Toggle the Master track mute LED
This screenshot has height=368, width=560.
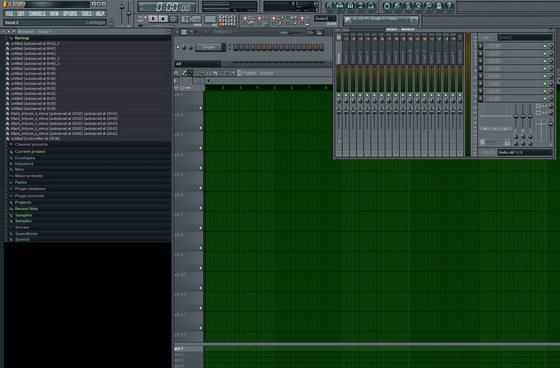click(339, 95)
